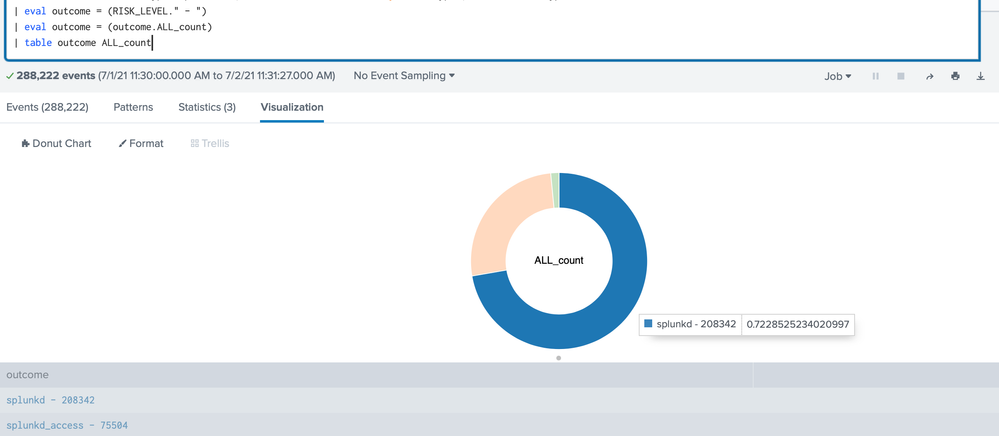This screenshot has width=999, height=436.
Task: Export results with download icon
Action: click(x=980, y=76)
